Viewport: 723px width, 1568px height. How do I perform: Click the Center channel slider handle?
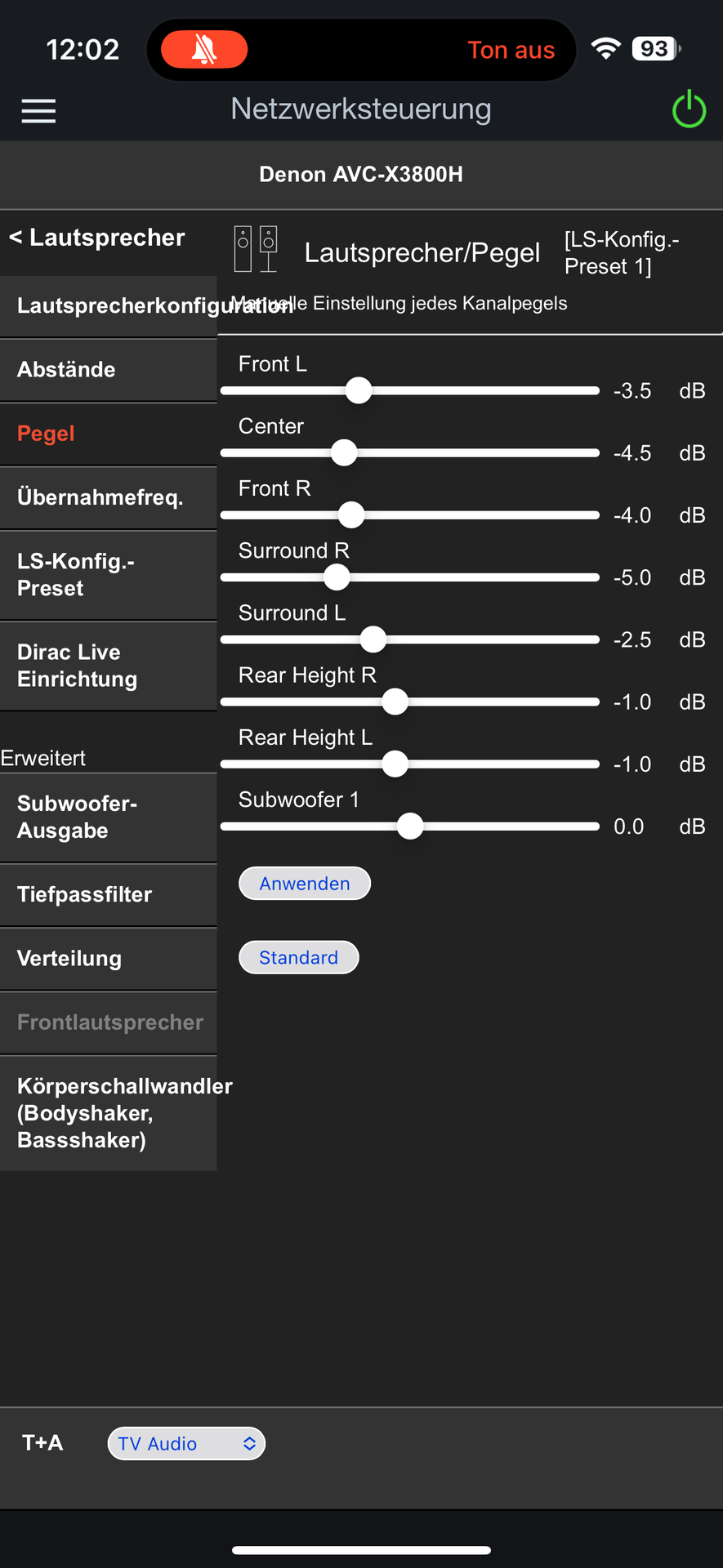(x=344, y=452)
